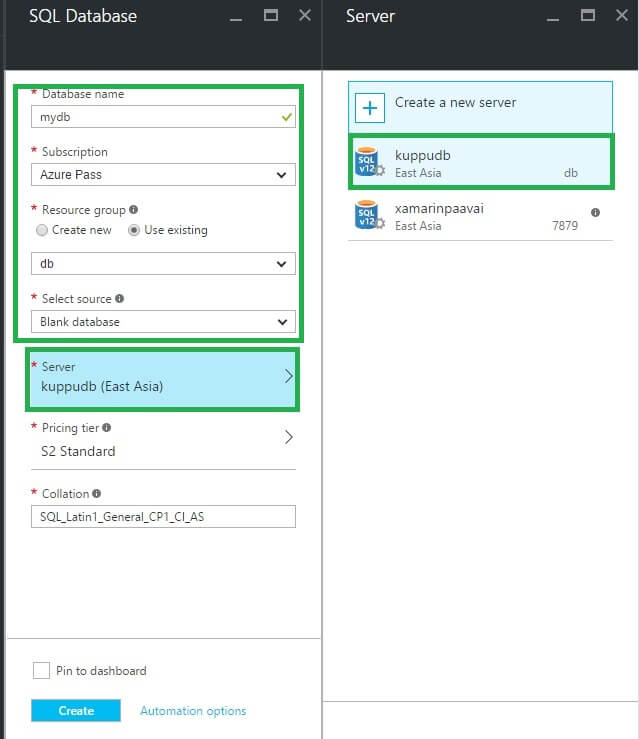Click info icon next to Resource group
This screenshot has width=639, height=739.
[133, 209]
